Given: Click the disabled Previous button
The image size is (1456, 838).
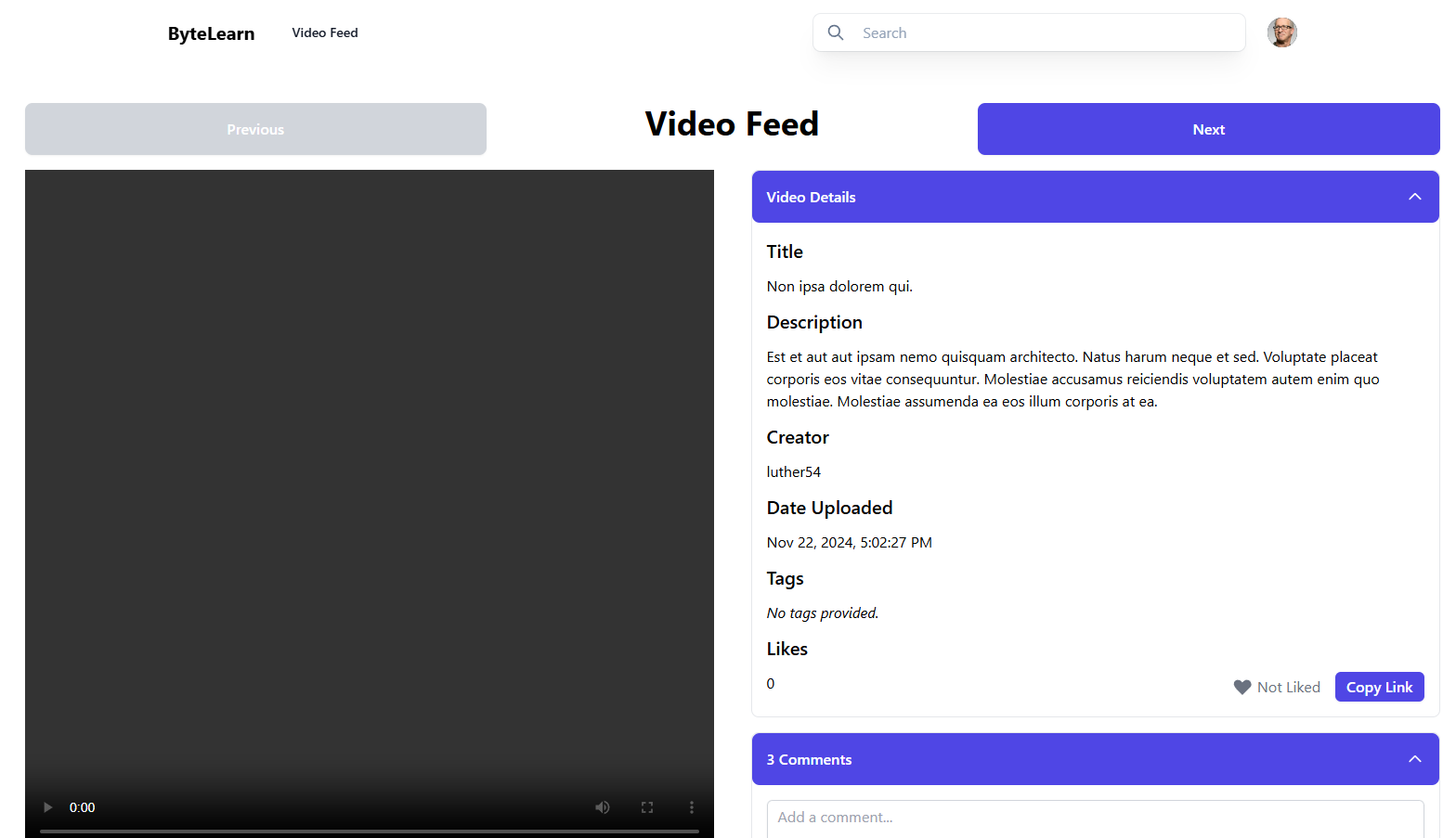Looking at the screenshot, I should (255, 129).
